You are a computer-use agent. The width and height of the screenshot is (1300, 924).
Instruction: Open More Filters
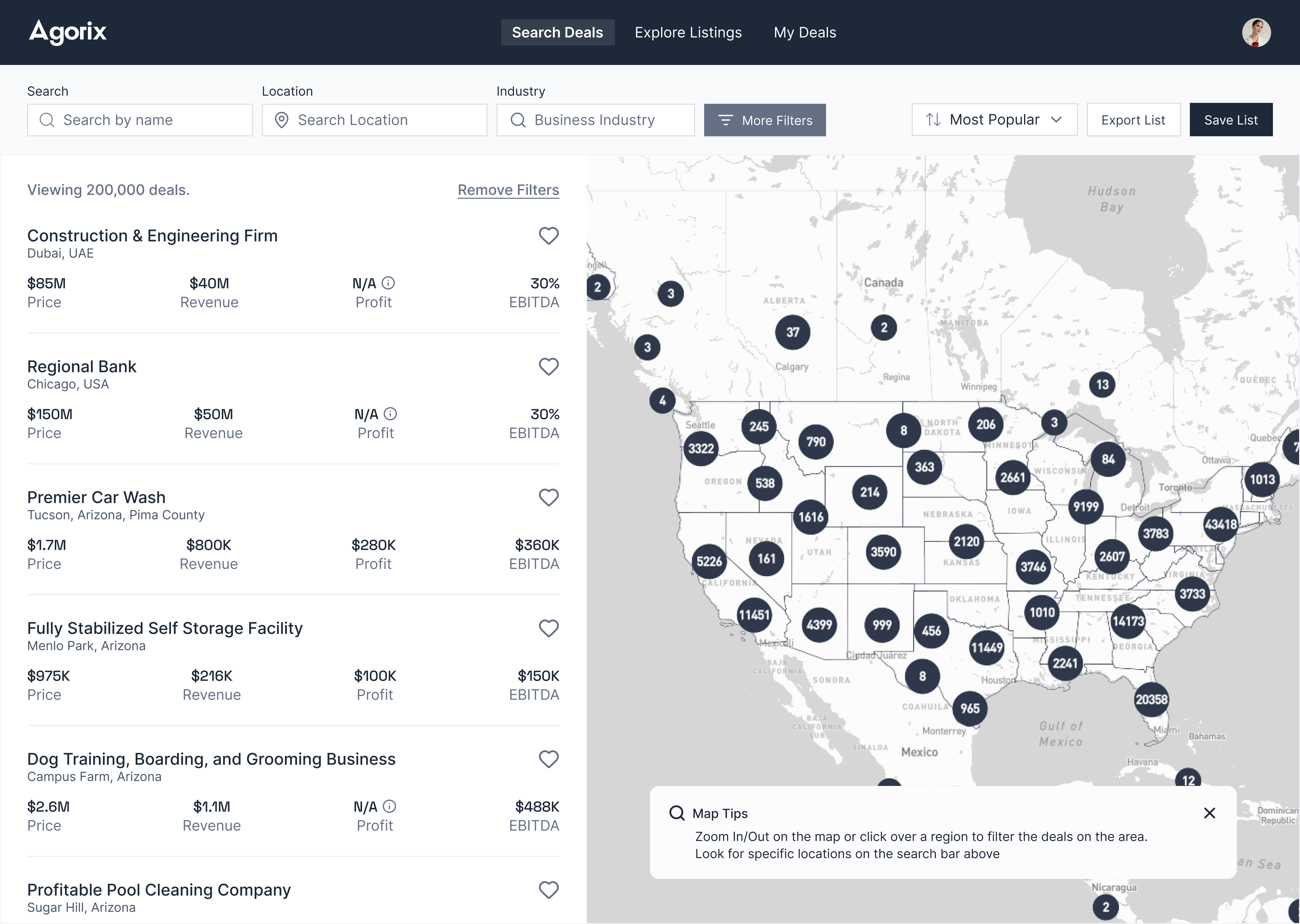[x=764, y=120]
